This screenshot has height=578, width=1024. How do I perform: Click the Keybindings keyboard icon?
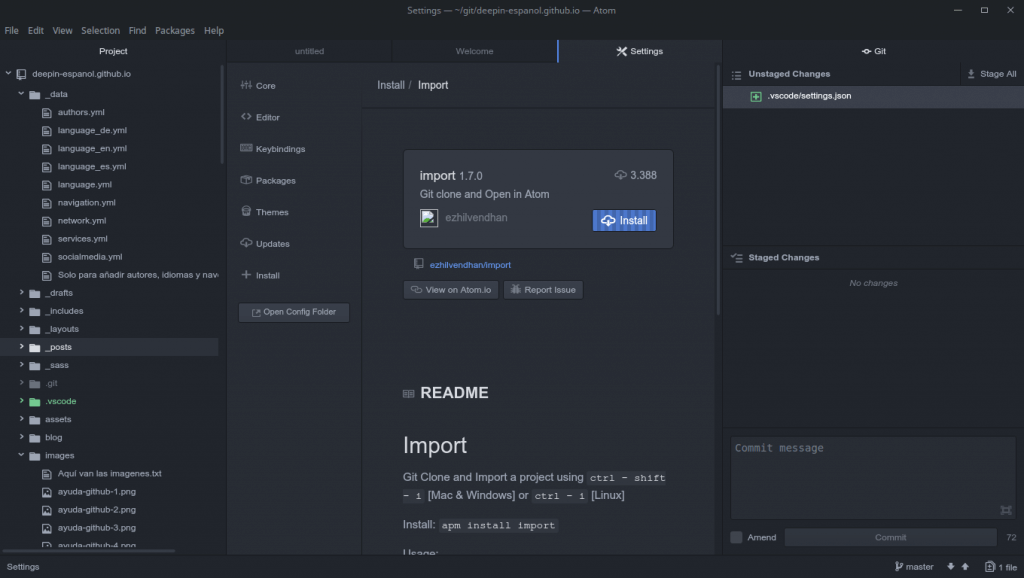pyautogui.click(x=246, y=148)
